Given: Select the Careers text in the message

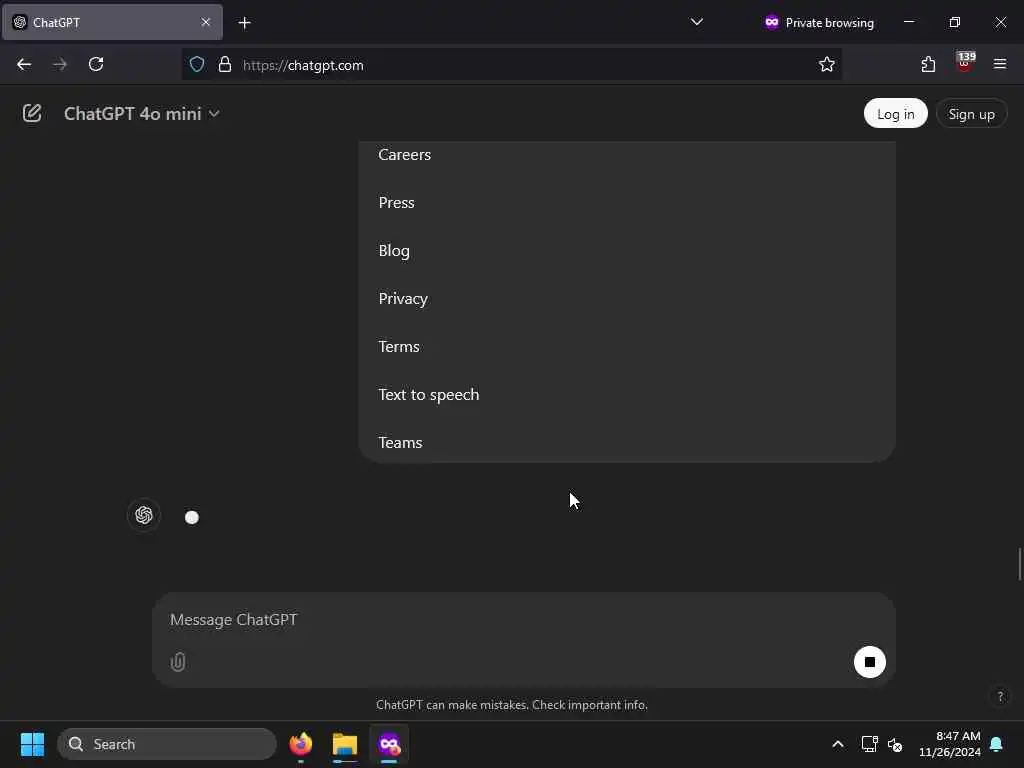Looking at the screenshot, I should point(404,155).
